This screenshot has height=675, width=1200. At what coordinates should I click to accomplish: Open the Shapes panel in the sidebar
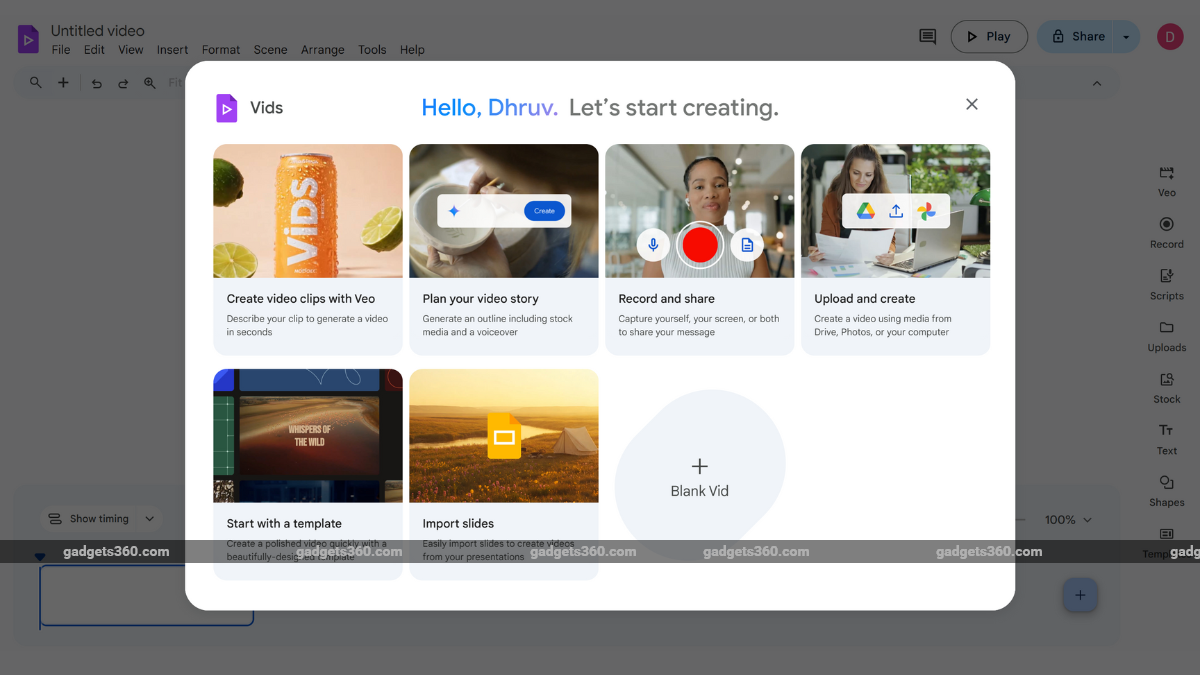(1166, 492)
